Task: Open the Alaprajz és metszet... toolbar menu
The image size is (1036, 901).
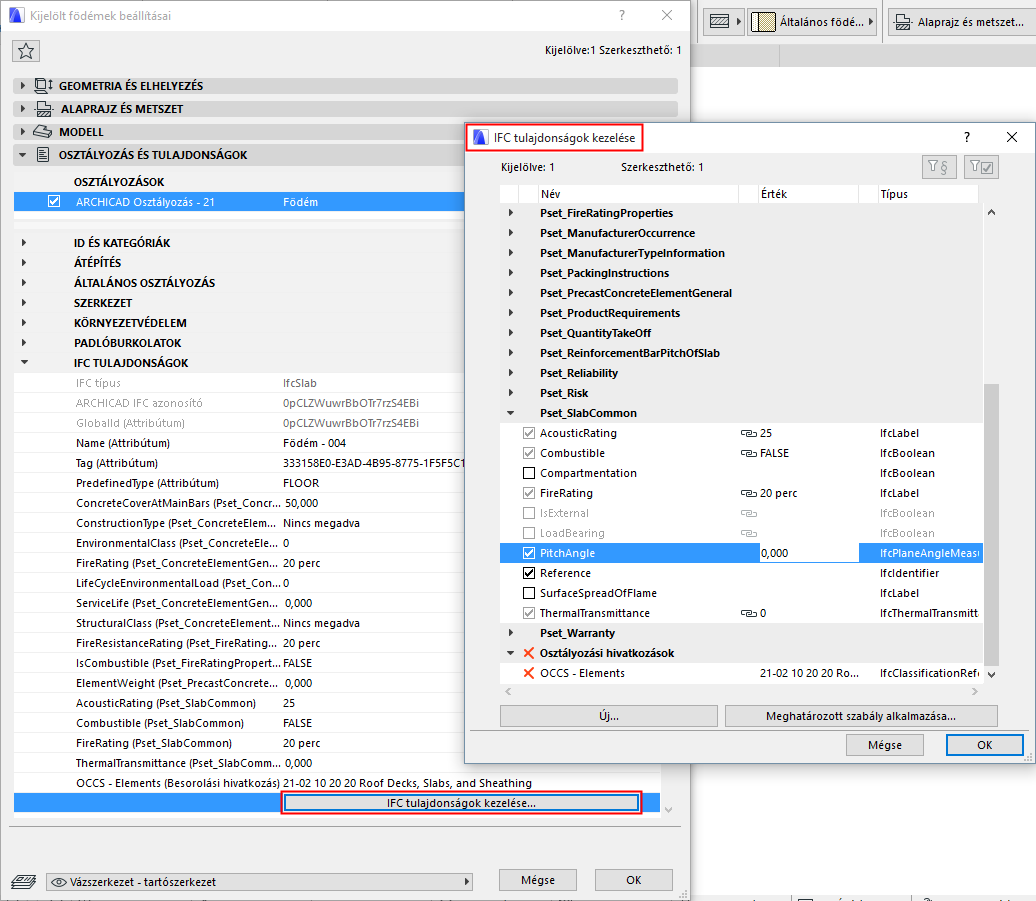Action: [961, 22]
